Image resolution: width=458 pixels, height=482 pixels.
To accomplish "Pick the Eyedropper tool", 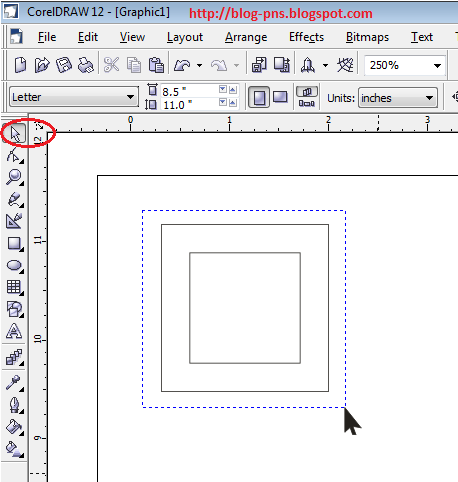I will click(14, 383).
